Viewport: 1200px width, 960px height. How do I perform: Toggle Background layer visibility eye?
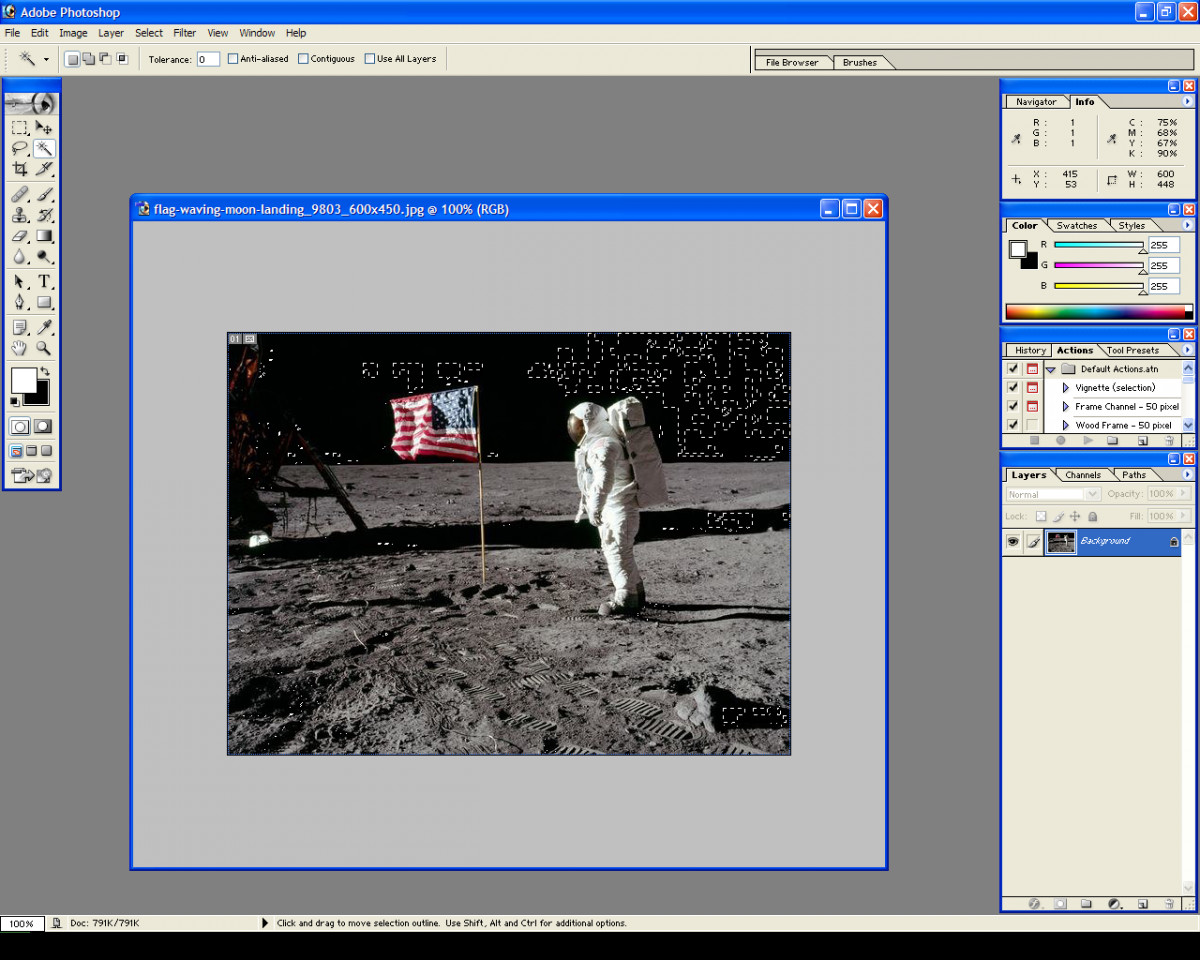(x=1013, y=541)
